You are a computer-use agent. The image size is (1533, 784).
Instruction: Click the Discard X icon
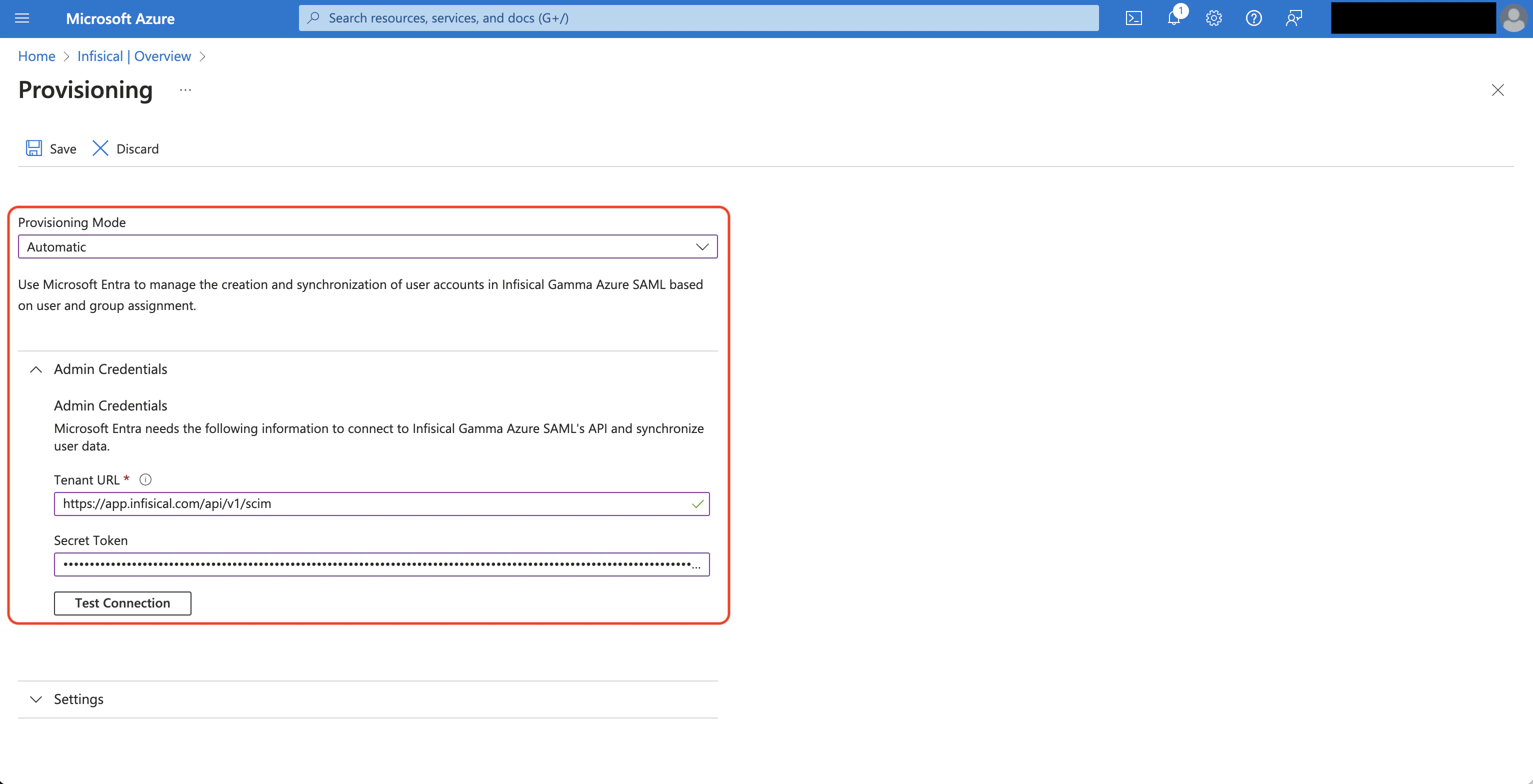coord(100,148)
